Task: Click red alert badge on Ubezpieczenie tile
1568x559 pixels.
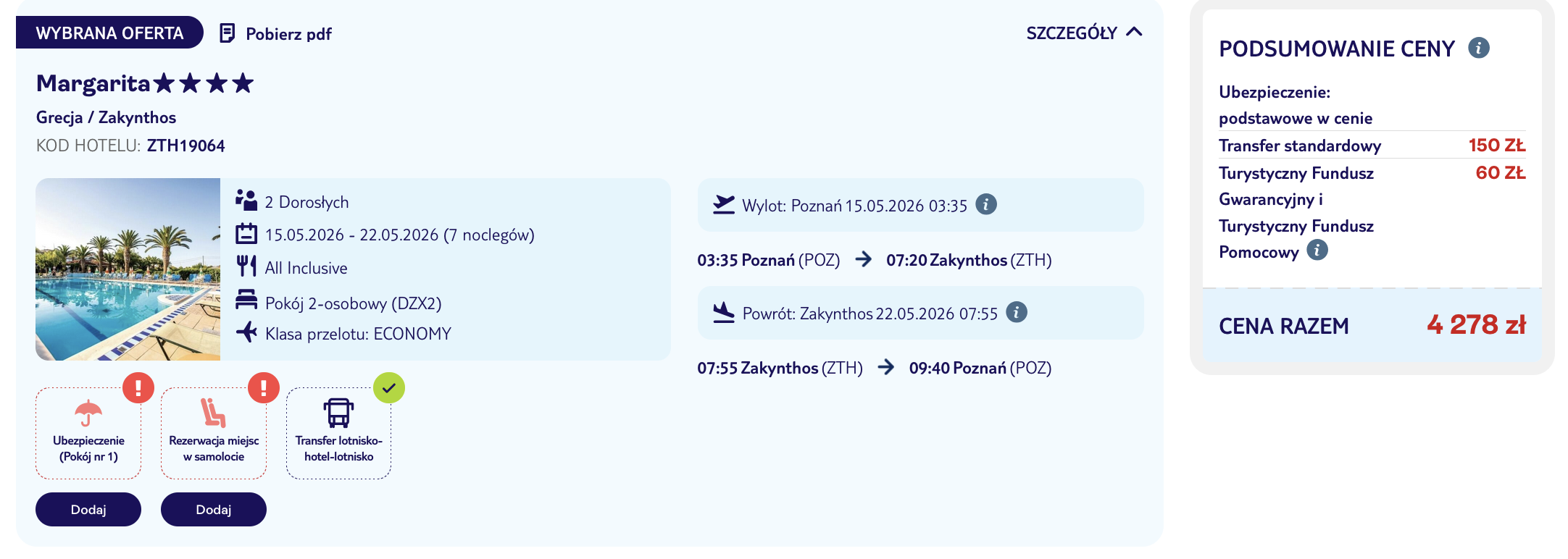Action: pyautogui.click(x=138, y=387)
